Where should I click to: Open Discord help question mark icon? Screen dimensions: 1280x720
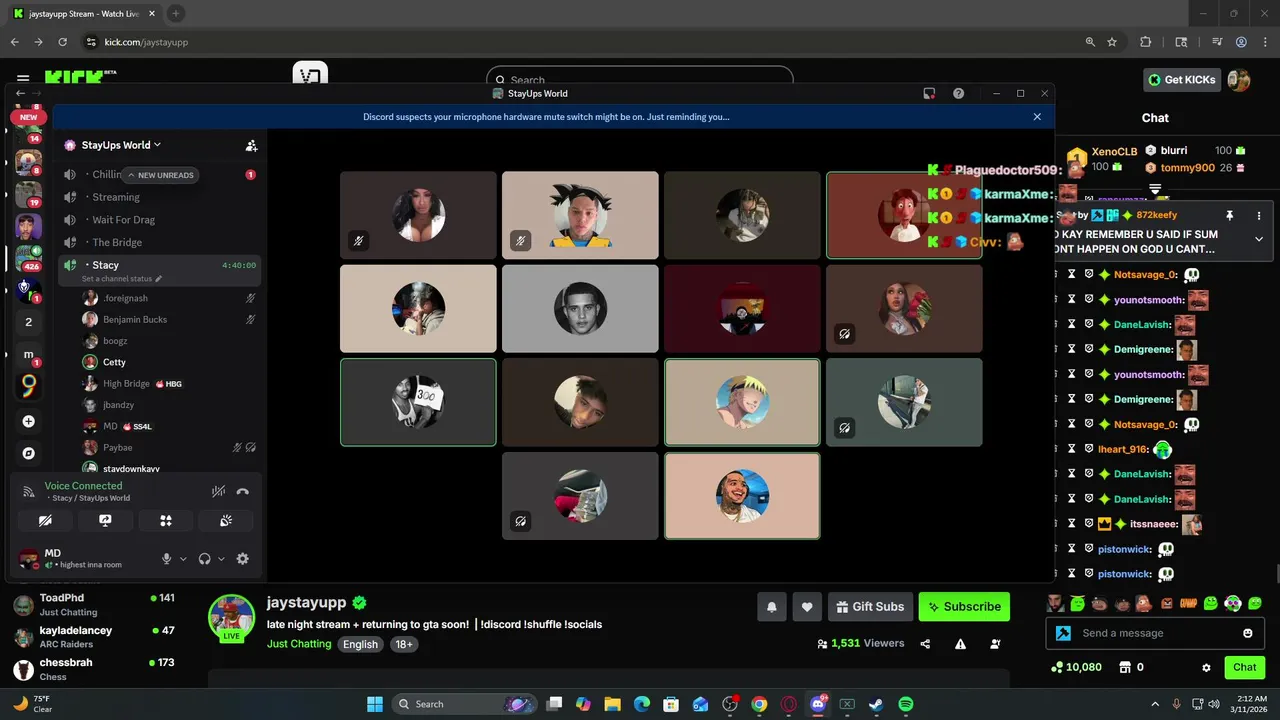[x=958, y=93]
